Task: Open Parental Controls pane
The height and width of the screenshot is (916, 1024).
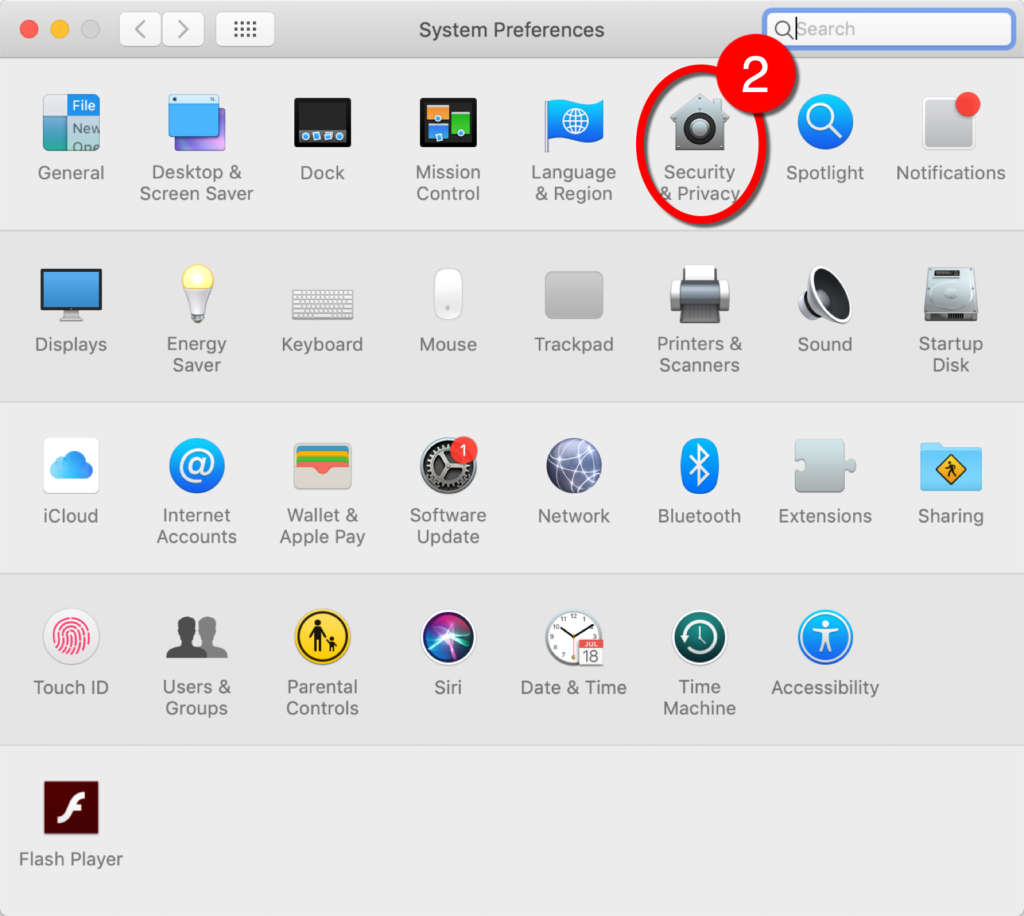Action: coord(322,639)
